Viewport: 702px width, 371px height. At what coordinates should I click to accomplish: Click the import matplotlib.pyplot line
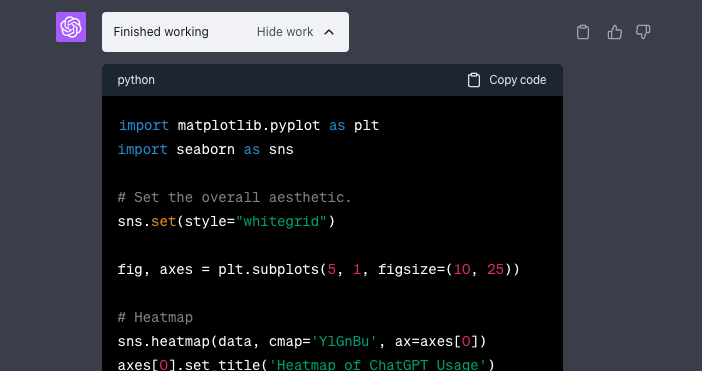tap(248, 126)
